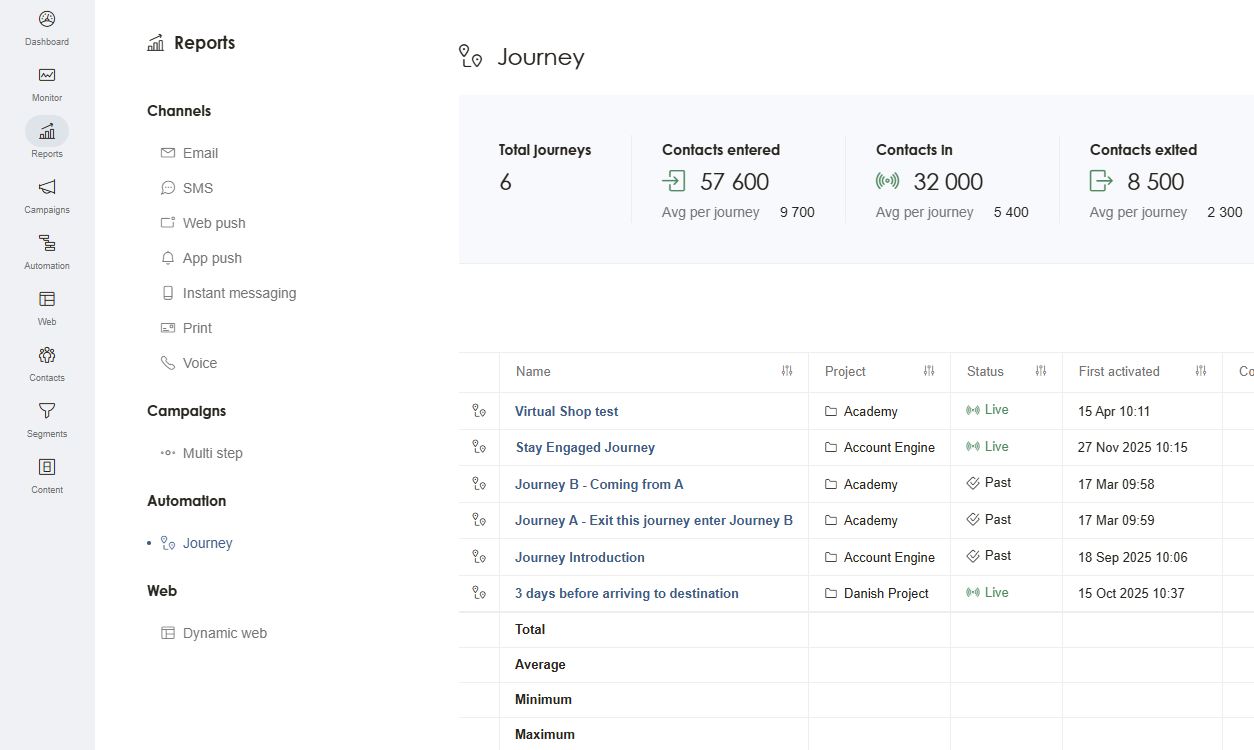Select the Automation sidebar icon

[47, 243]
